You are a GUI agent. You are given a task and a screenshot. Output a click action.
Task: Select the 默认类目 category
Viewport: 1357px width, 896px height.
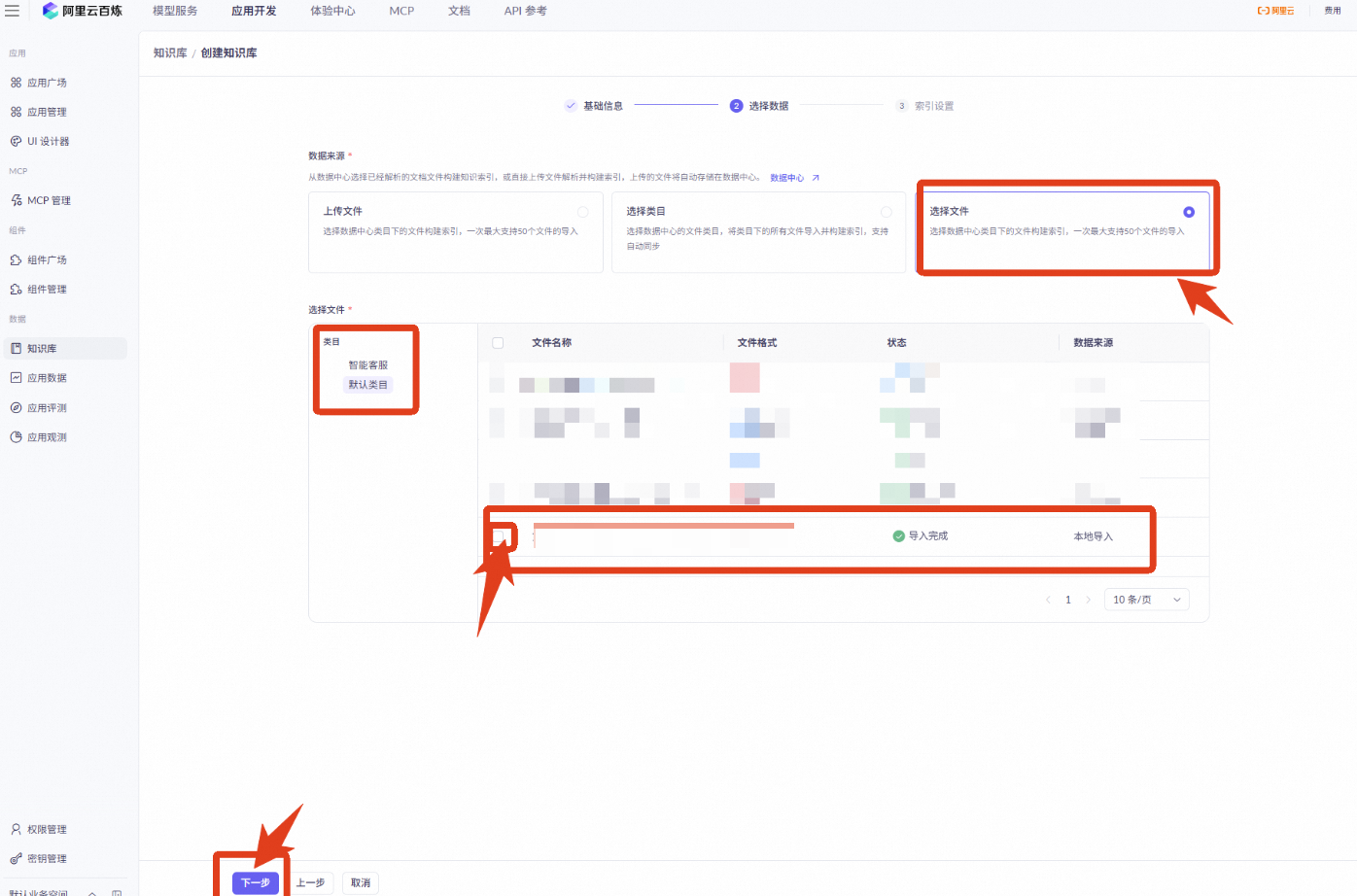pyautogui.click(x=368, y=385)
